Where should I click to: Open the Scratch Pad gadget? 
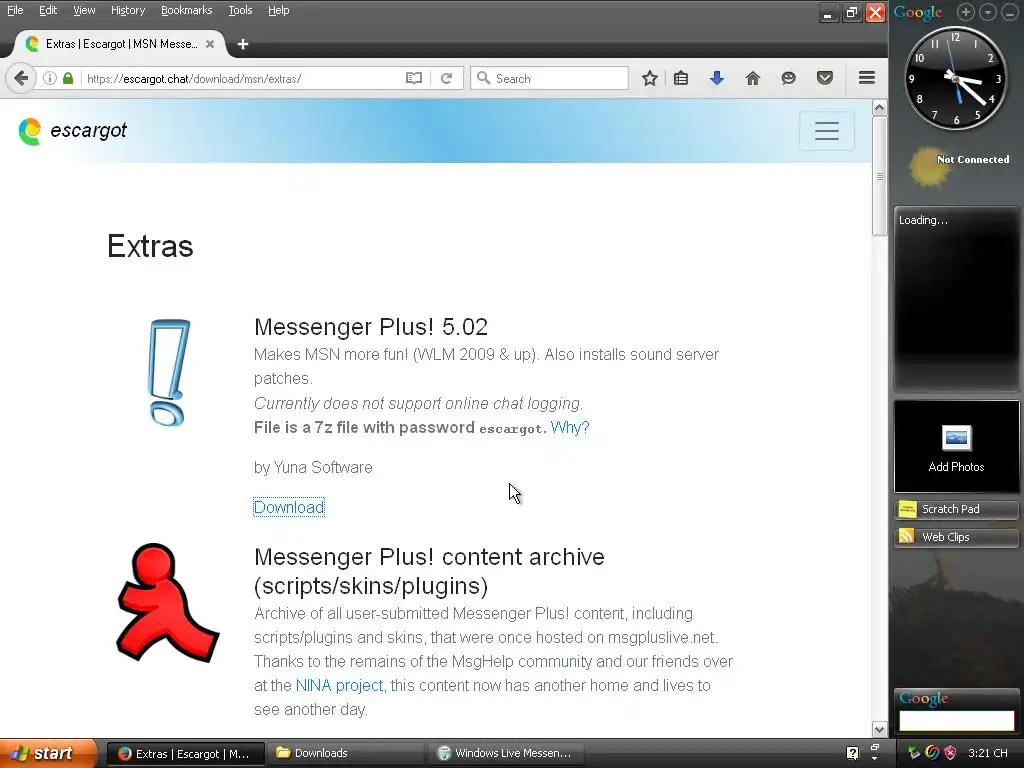pyautogui.click(x=956, y=509)
